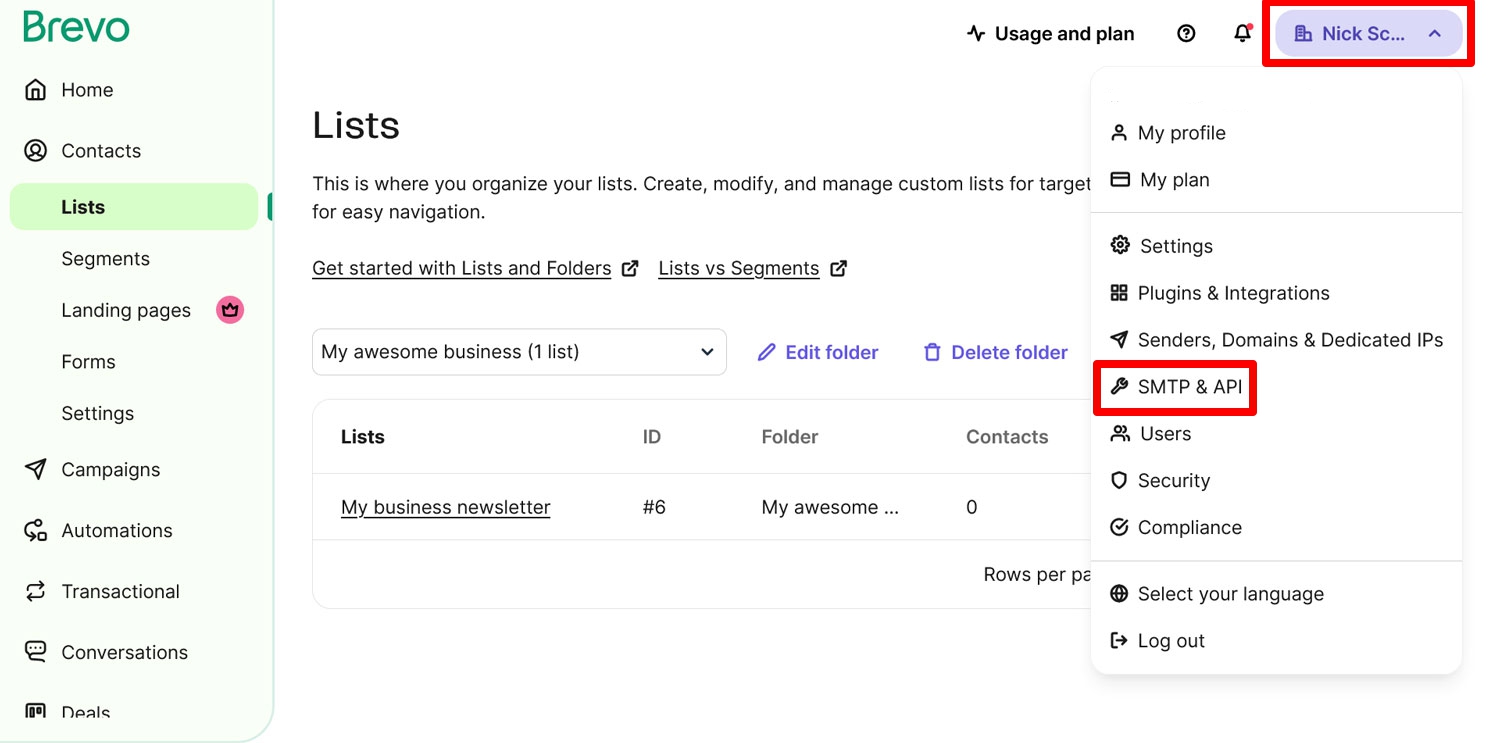This screenshot has width=1500, height=743.
Task: Click the Contacts person icon in sidebar
Action: [35, 151]
